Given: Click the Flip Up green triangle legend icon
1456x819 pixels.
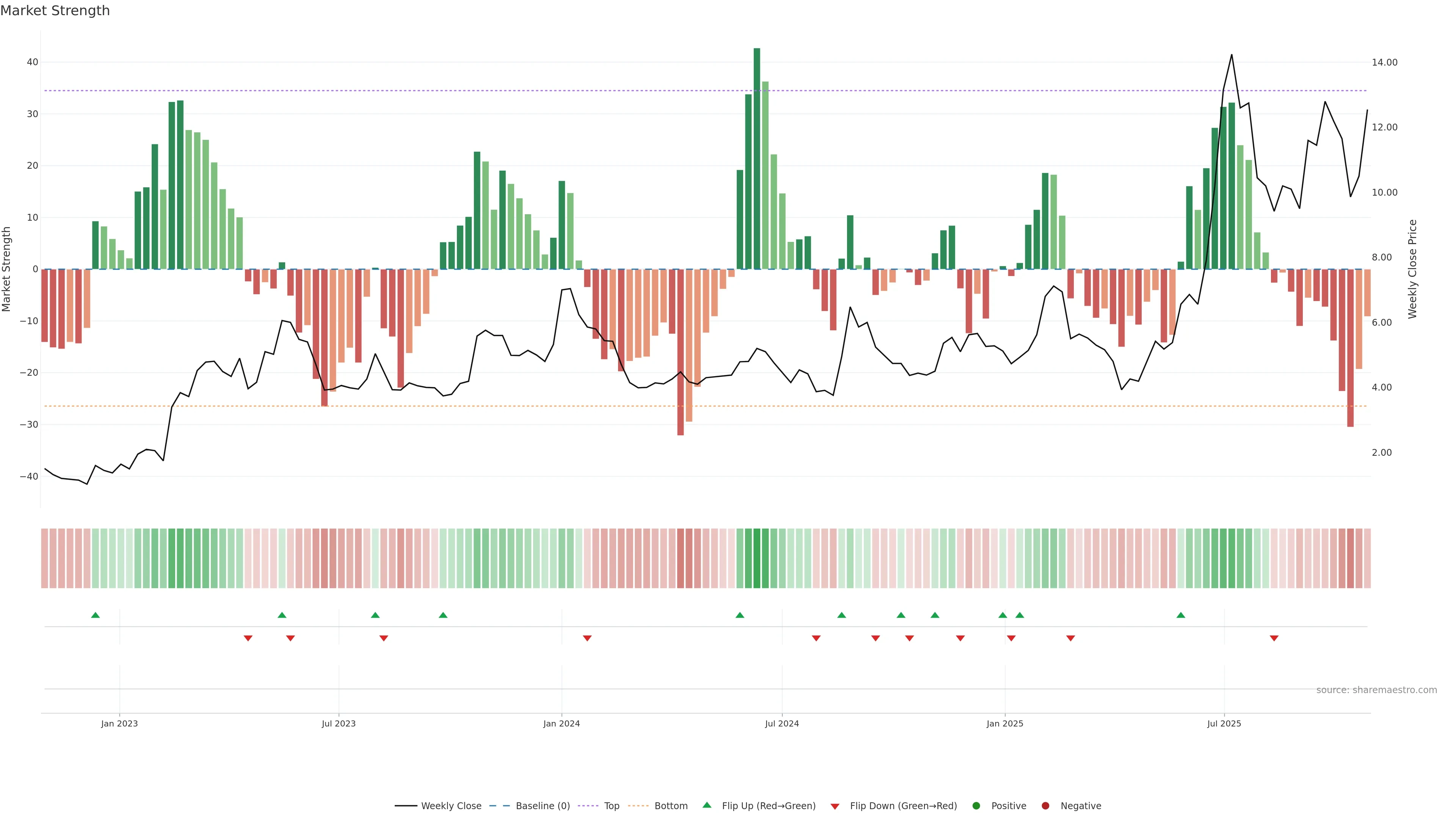Looking at the screenshot, I should (x=706, y=805).
